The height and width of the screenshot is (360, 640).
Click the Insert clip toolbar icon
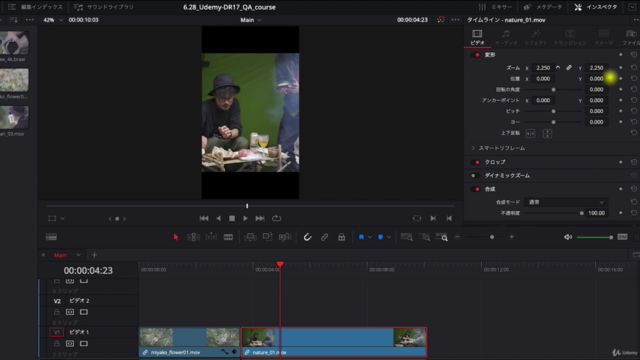coord(250,237)
